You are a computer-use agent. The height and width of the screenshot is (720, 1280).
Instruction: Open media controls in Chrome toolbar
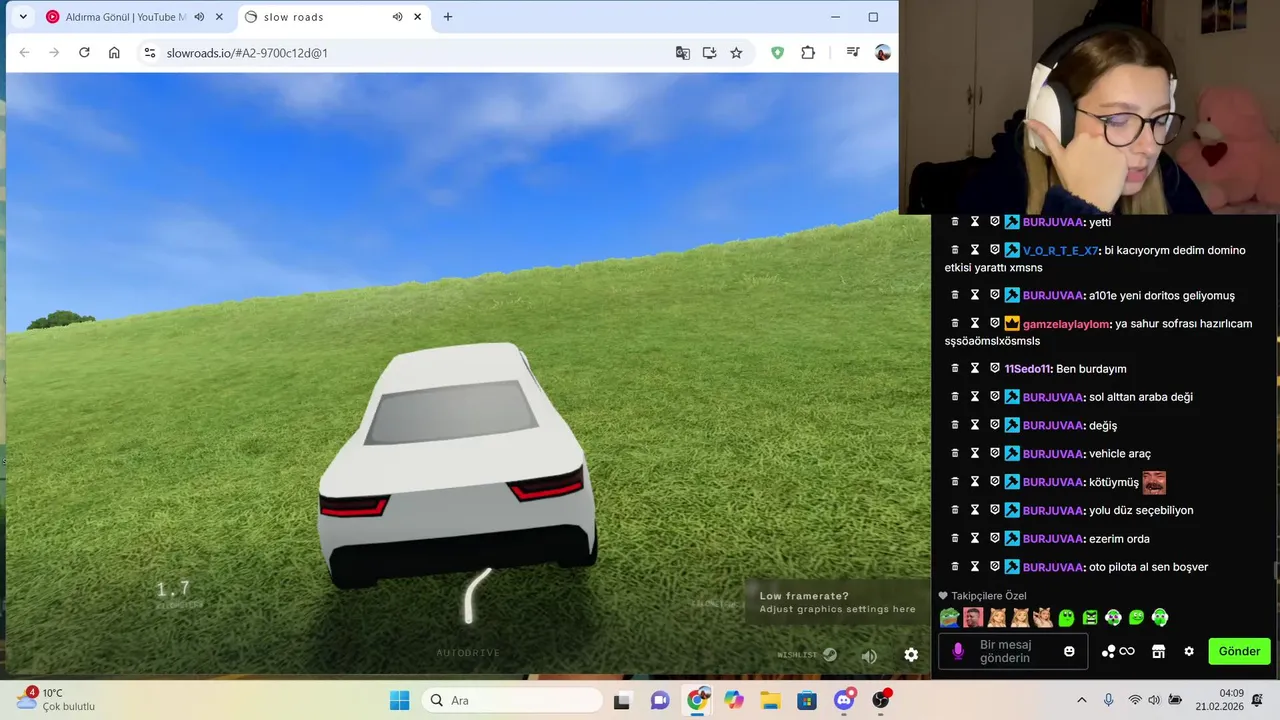click(x=852, y=52)
